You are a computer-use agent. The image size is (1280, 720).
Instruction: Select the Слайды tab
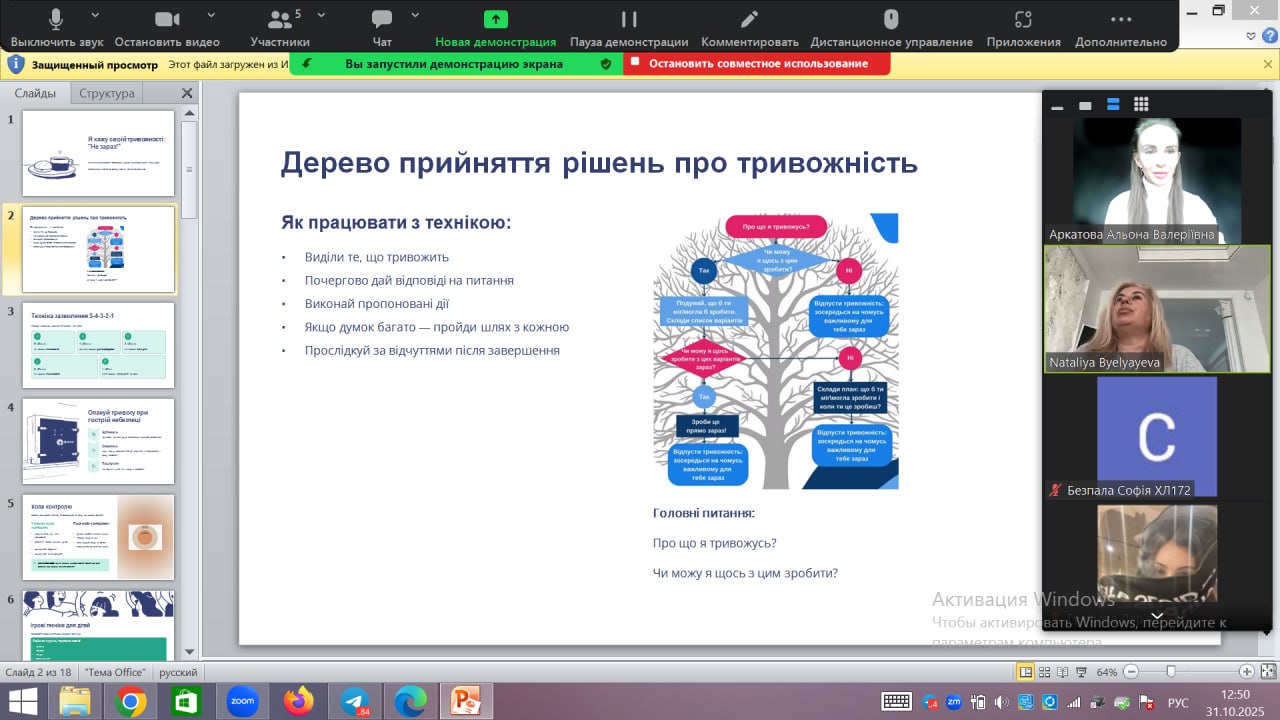[35, 93]
